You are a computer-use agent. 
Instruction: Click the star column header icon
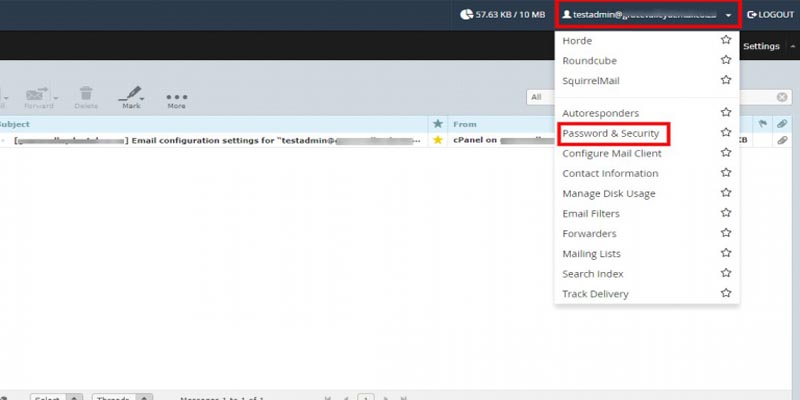point(438,123)
